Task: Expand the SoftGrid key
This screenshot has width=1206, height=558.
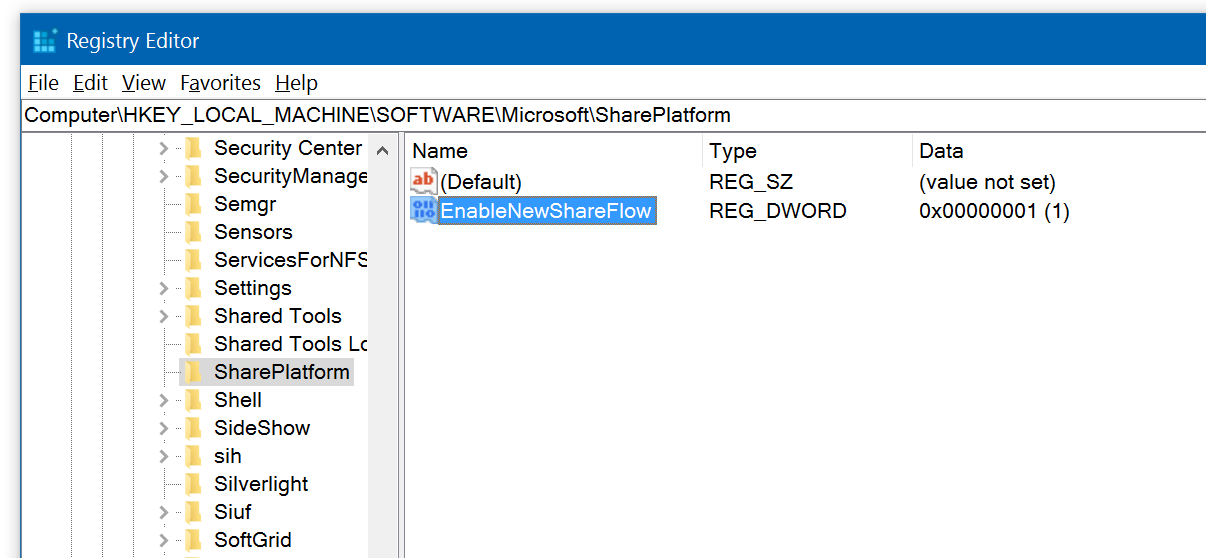Action: point(163,540)
